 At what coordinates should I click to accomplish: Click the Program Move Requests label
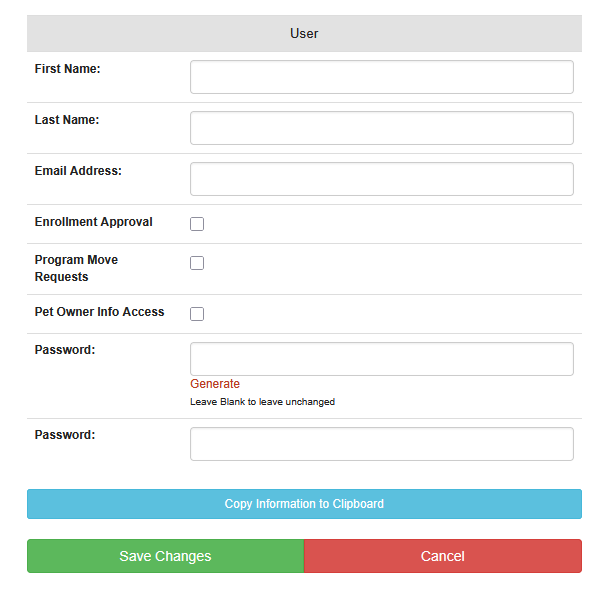click(x=76, y=268)
